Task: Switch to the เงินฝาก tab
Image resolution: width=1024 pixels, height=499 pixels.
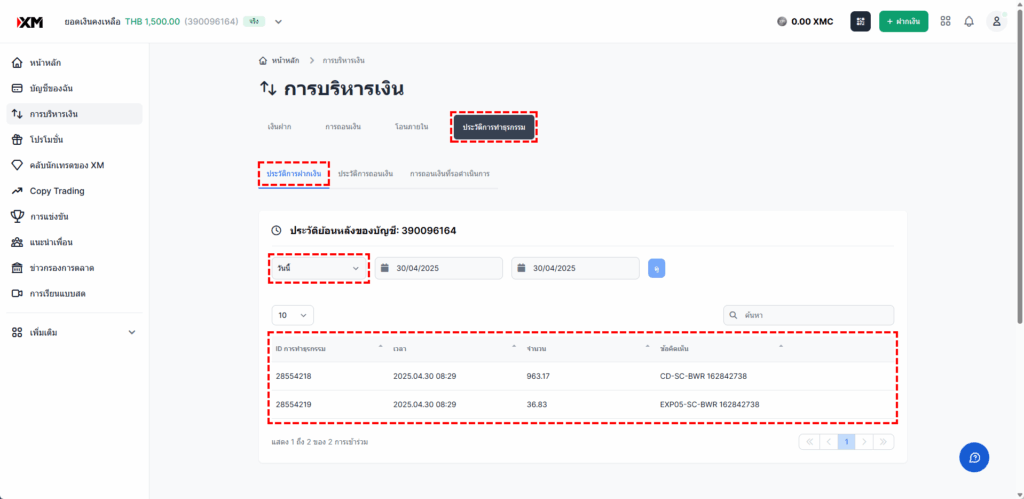Action: coord(280,127)
